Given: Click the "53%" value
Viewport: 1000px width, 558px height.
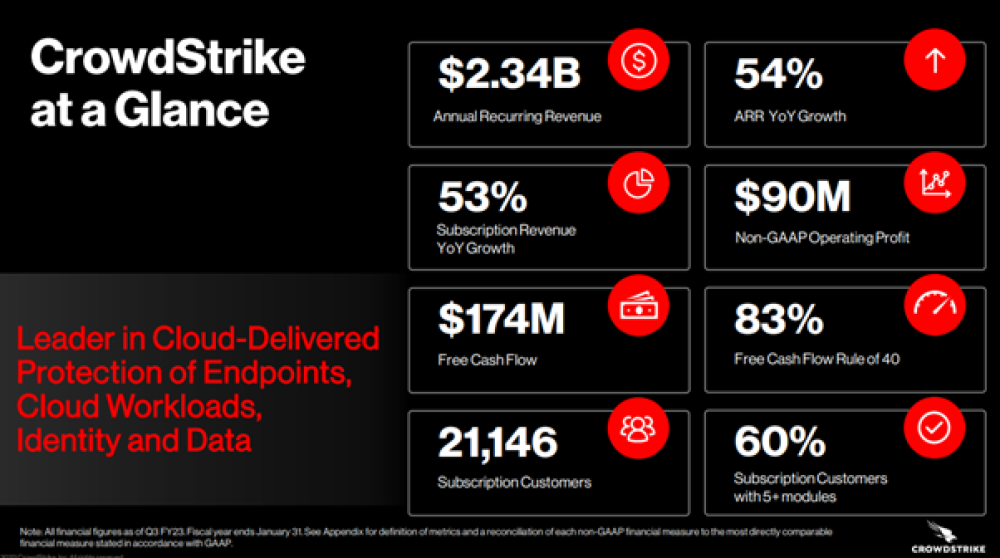Looking at the screenshot, I should (x=483, y=196).
